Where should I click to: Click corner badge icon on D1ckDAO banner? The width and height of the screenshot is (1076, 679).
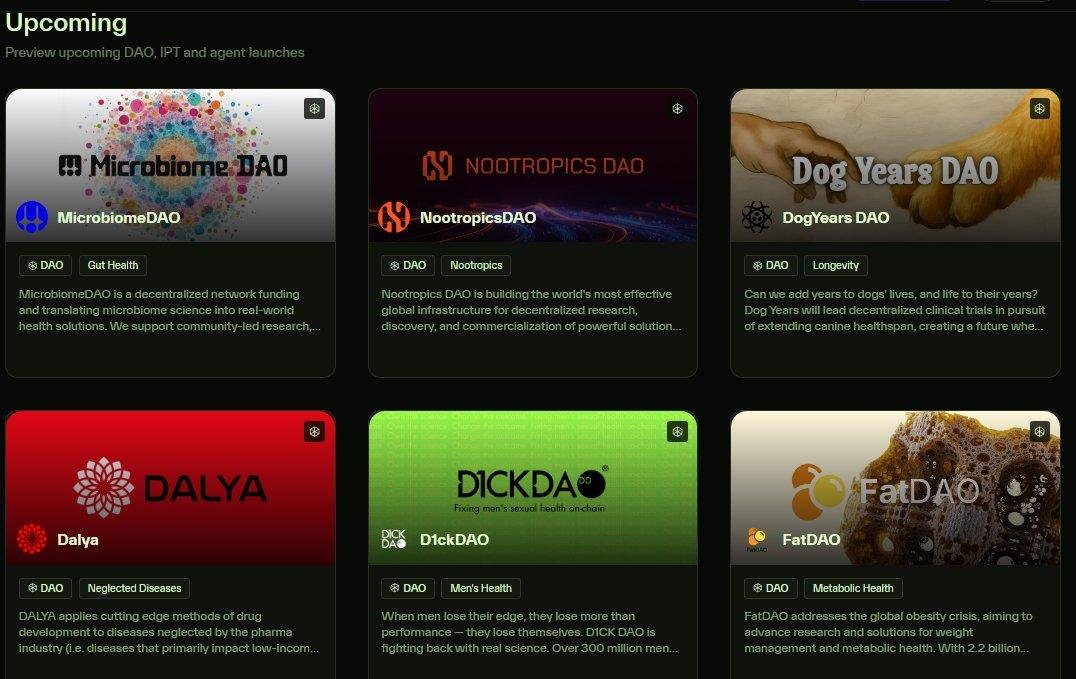tap(677, 432)
